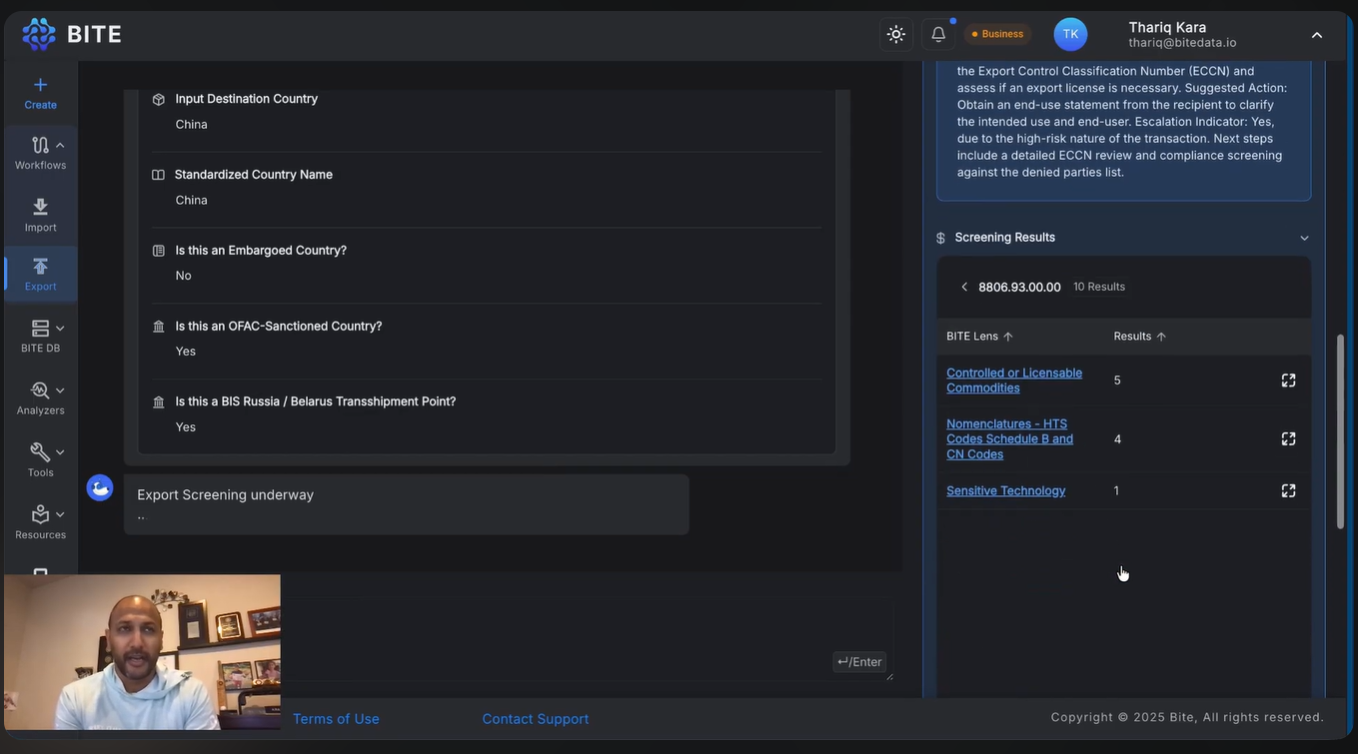Open Nomenclatures HTS Codes Schedule B link
1358x754 pixels.
[x=1010, y=439]
